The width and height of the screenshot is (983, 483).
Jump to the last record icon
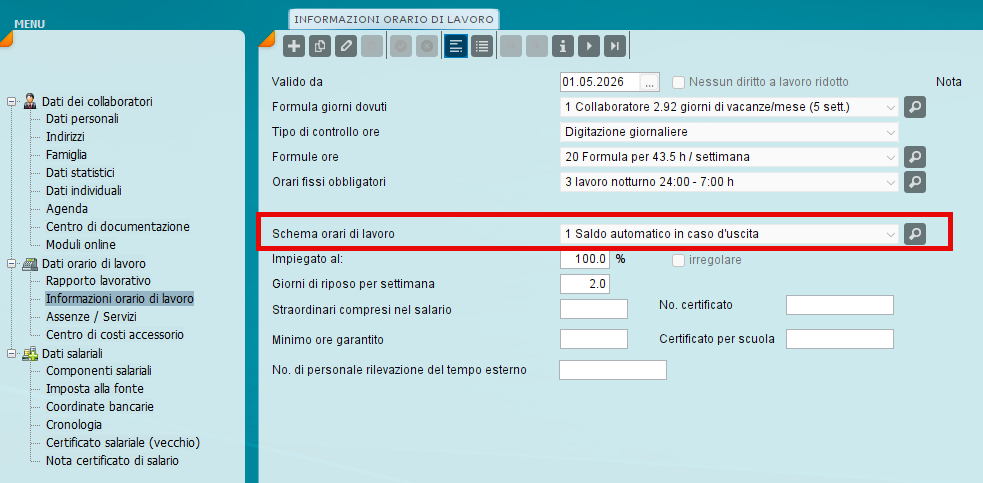(x=614, y=46)
